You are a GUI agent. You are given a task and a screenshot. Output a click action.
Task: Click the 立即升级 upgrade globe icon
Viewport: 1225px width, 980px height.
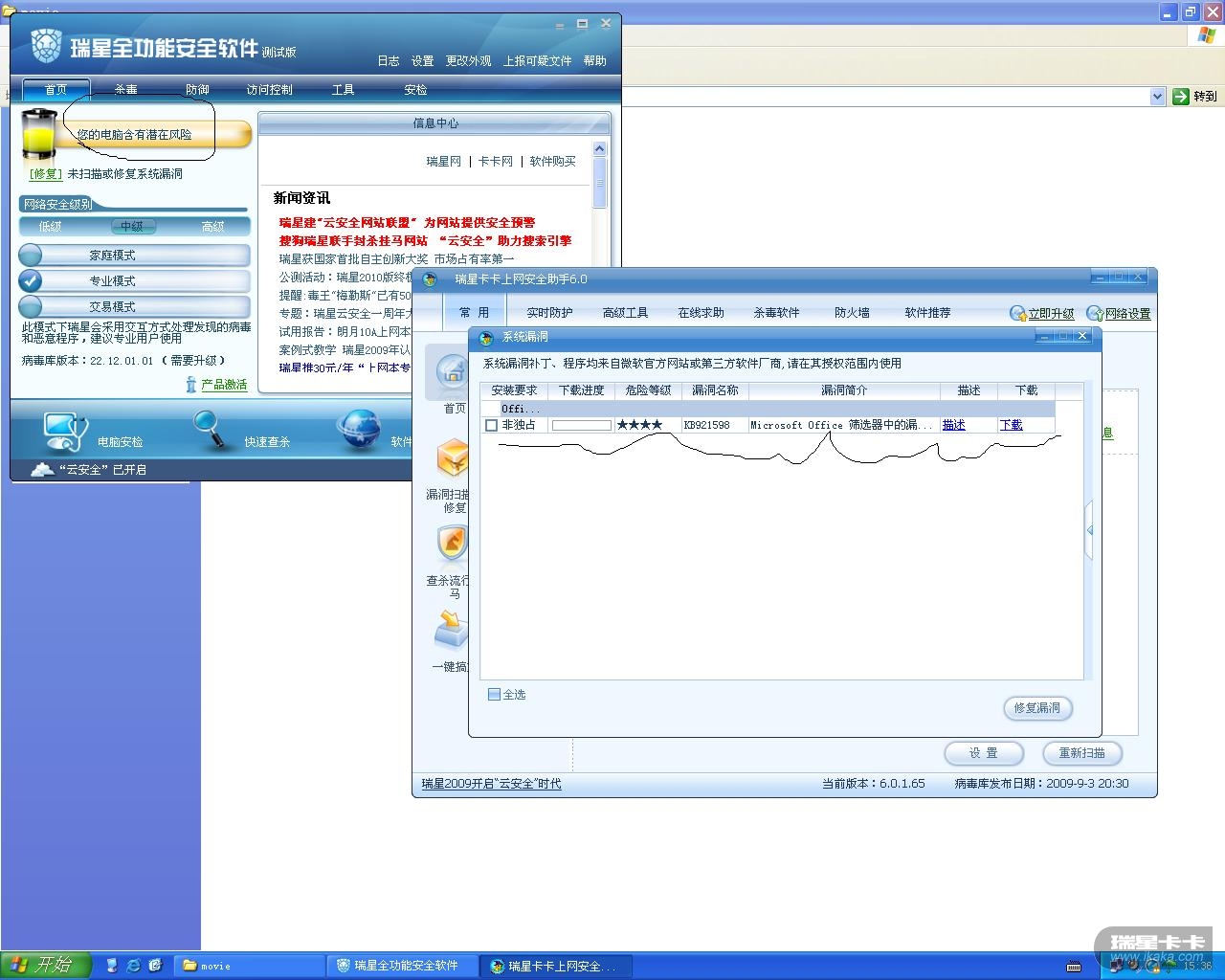point(1018,314)
